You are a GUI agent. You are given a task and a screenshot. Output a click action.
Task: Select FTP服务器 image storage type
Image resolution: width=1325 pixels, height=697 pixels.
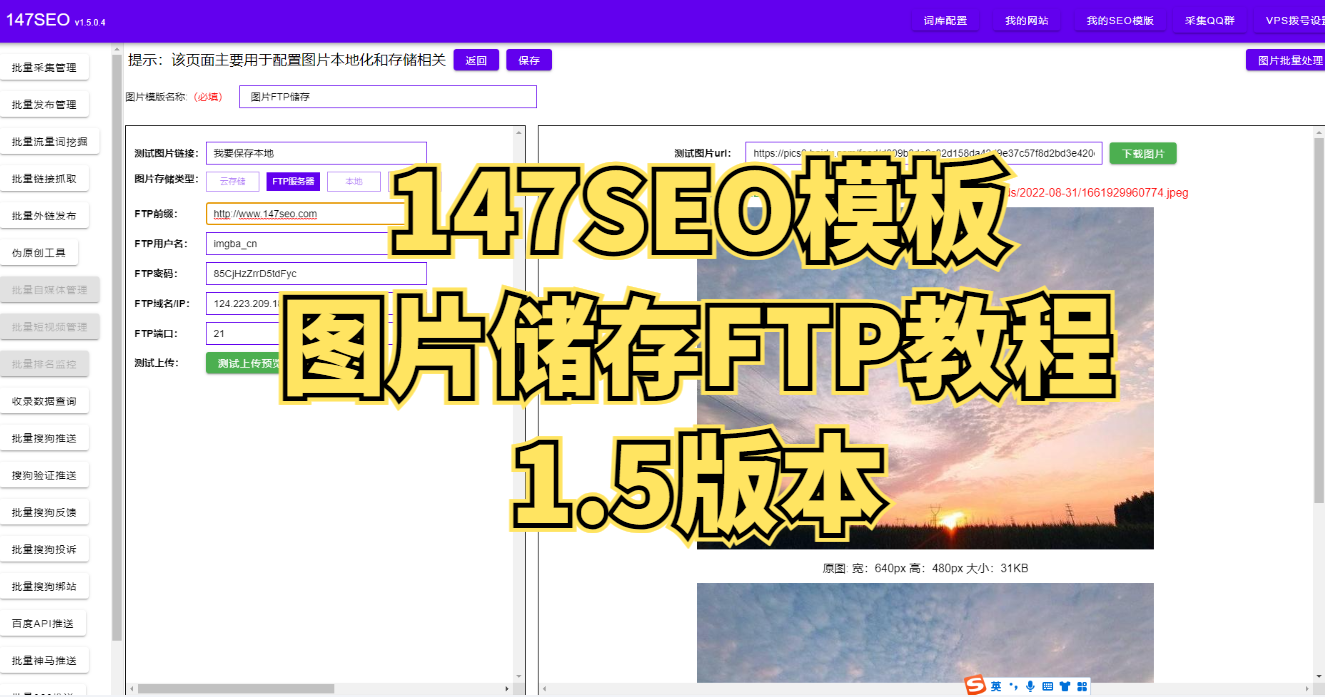[x=293, y=182]
